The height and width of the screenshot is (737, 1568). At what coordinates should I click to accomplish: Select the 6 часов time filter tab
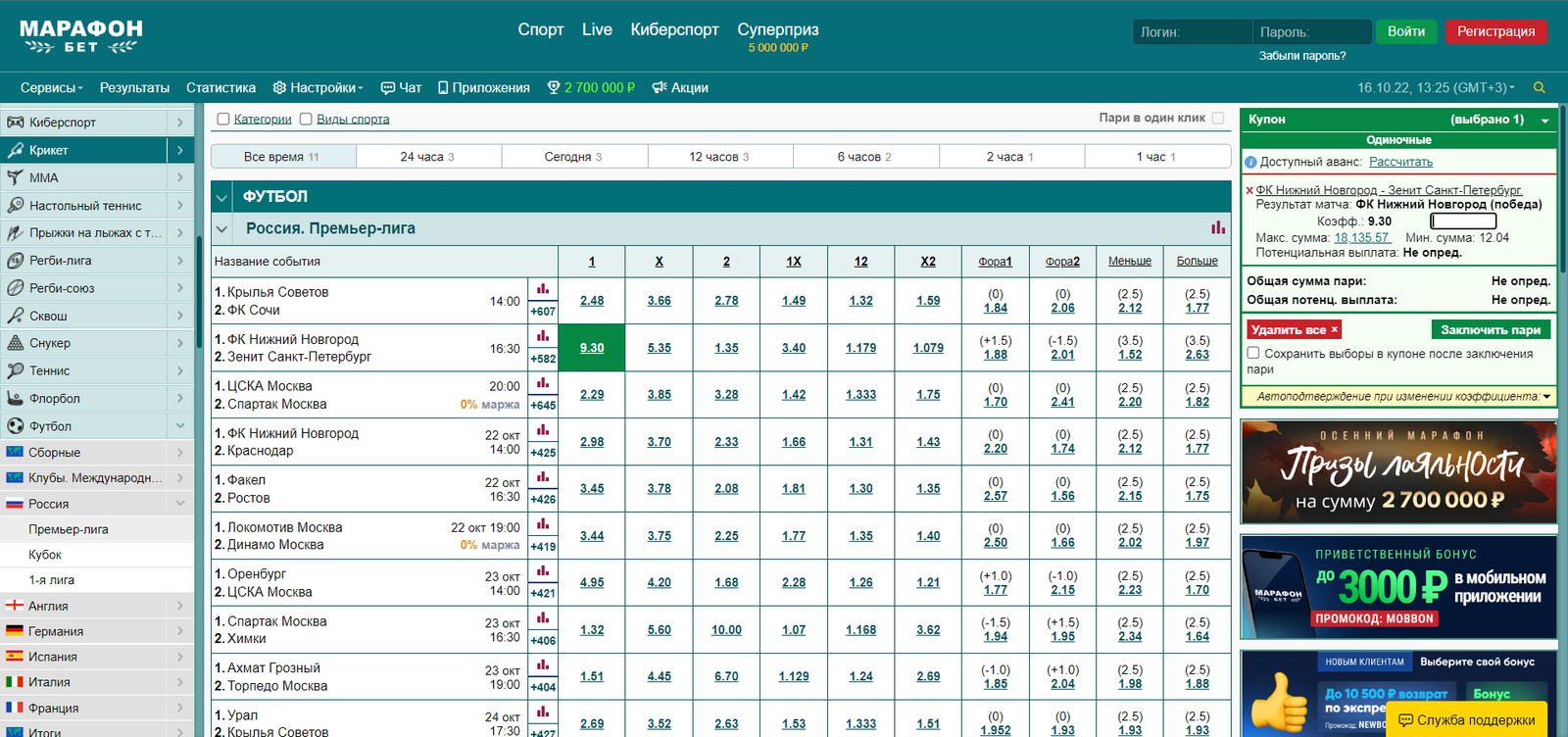pos(865,157)
